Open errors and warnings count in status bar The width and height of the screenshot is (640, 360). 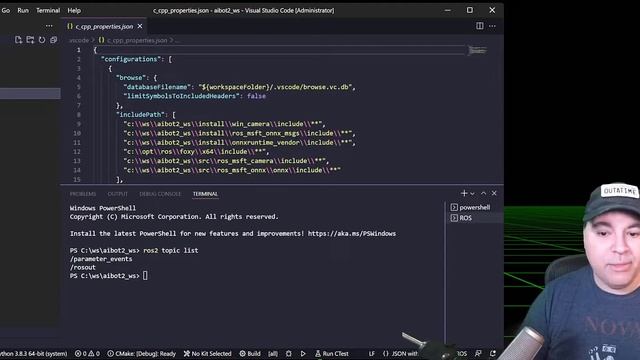pos(87,353)
